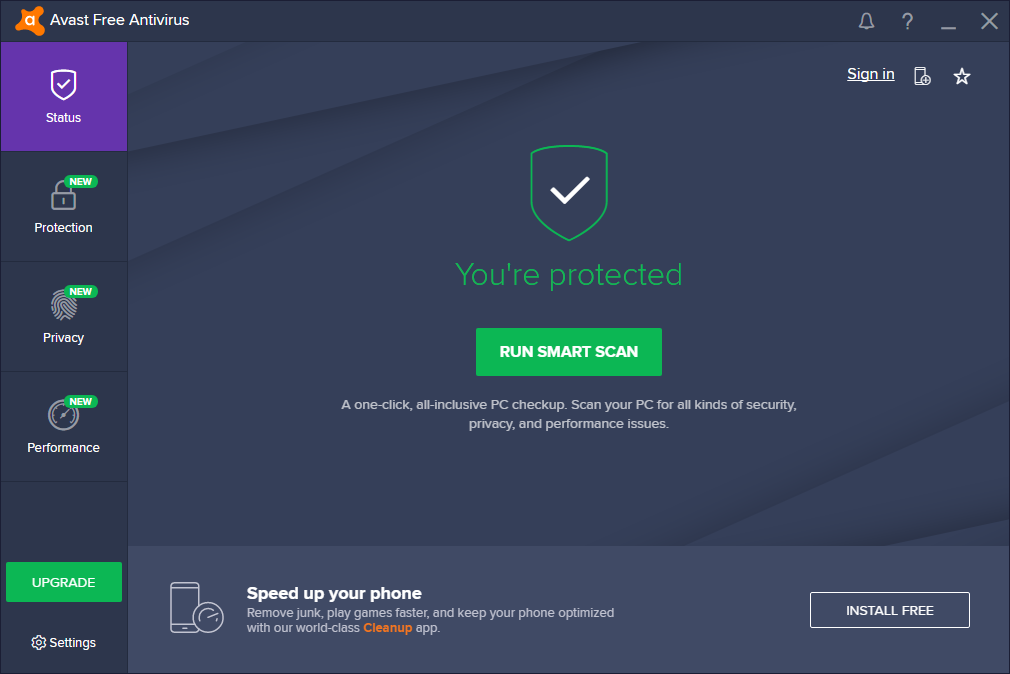Click the Settings gear icon

coord(39,642)
